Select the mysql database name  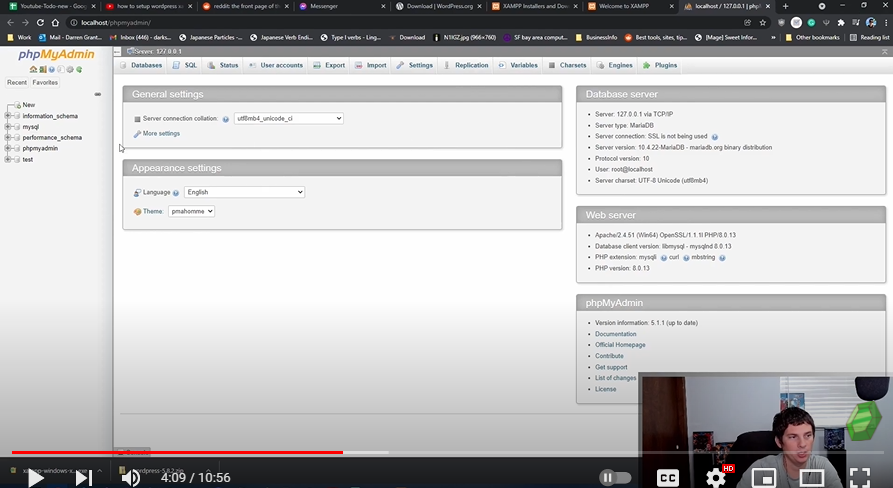[31, 127]
